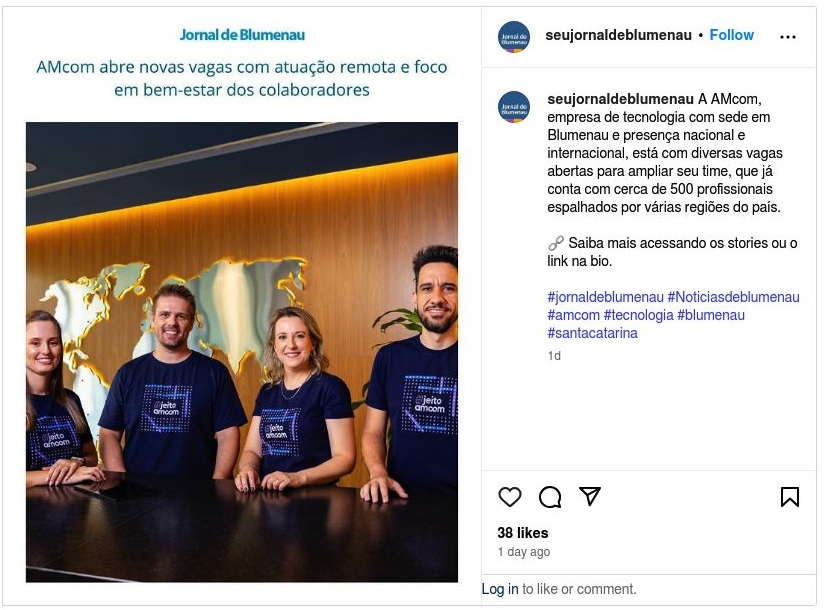Click Log in to like or comment
Screen dimensions: 836x610
coord(500,589)
